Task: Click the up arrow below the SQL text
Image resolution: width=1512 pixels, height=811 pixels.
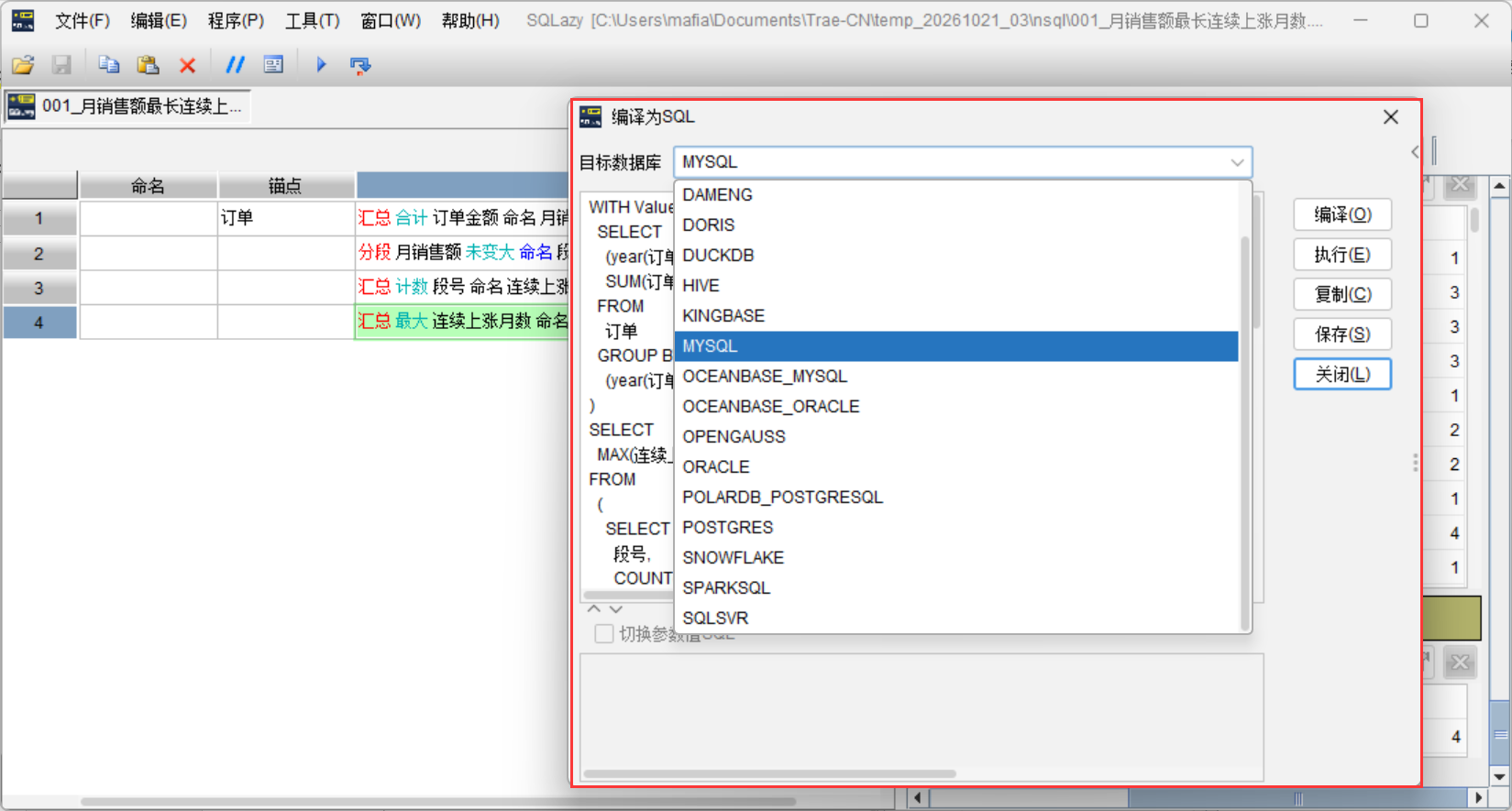Action: 594,608
